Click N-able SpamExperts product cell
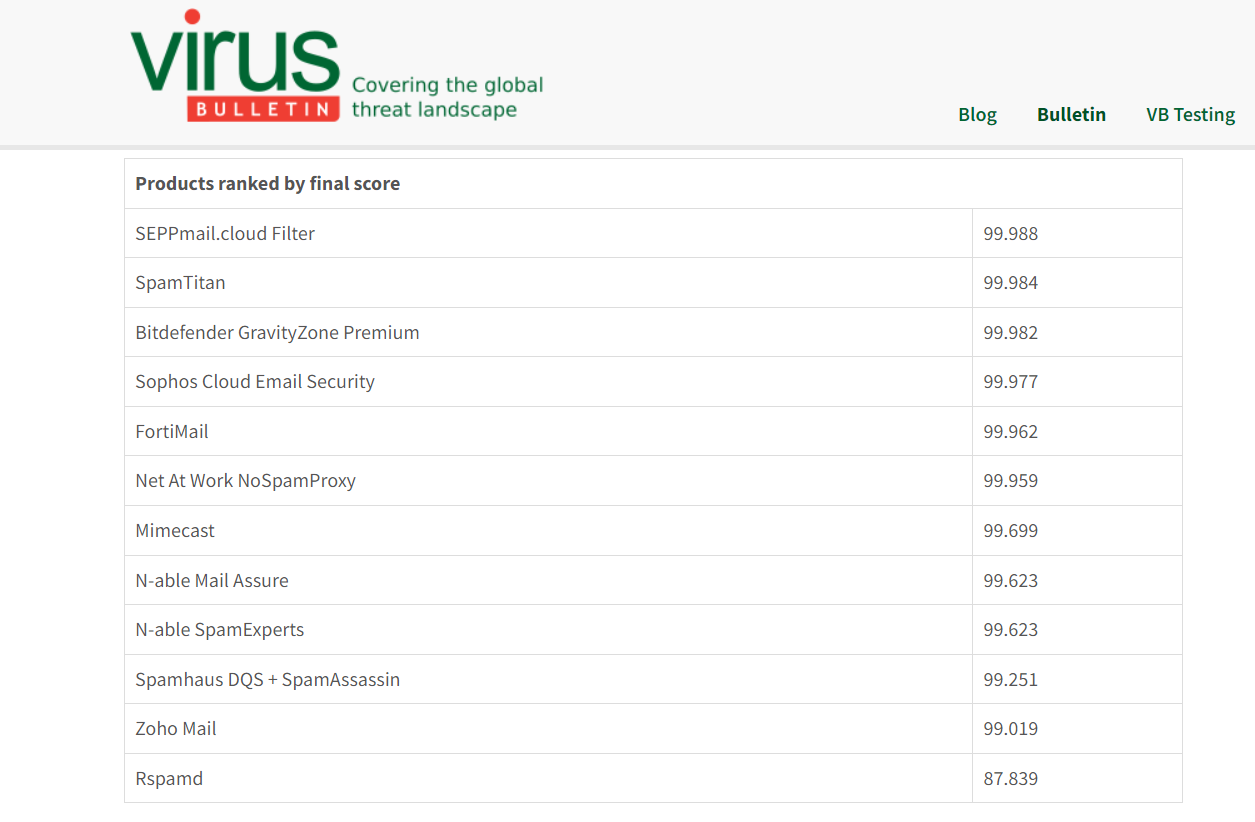The image size is (1255, 822). (x=219, y=630)
